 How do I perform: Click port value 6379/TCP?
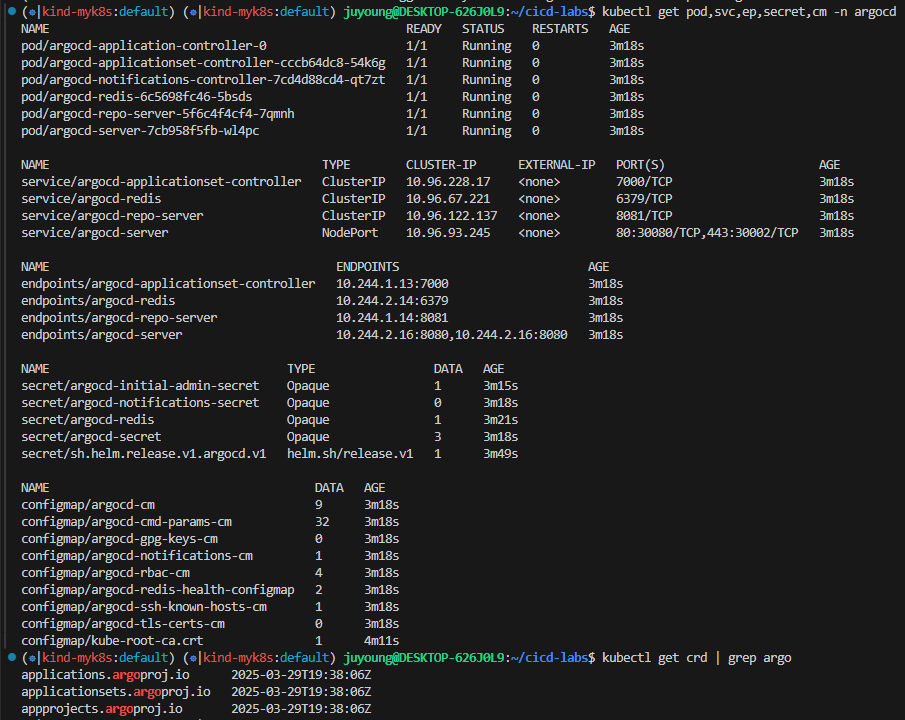click(x=644, y=199)
